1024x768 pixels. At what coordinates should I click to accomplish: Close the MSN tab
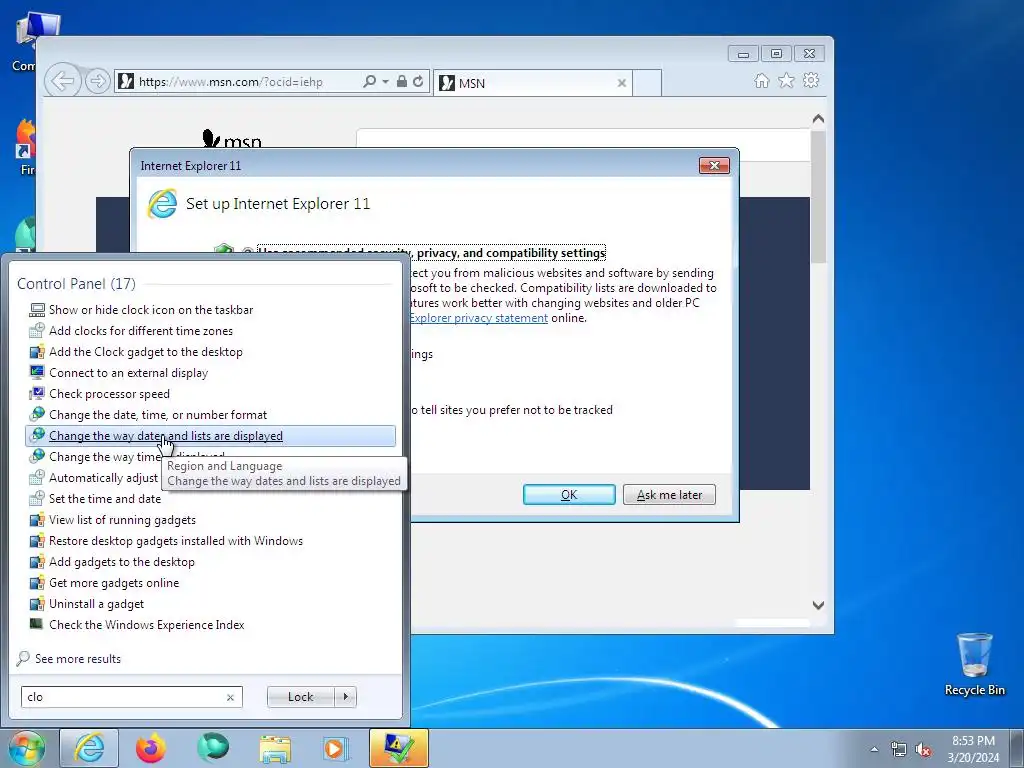(x=622, y=83)
